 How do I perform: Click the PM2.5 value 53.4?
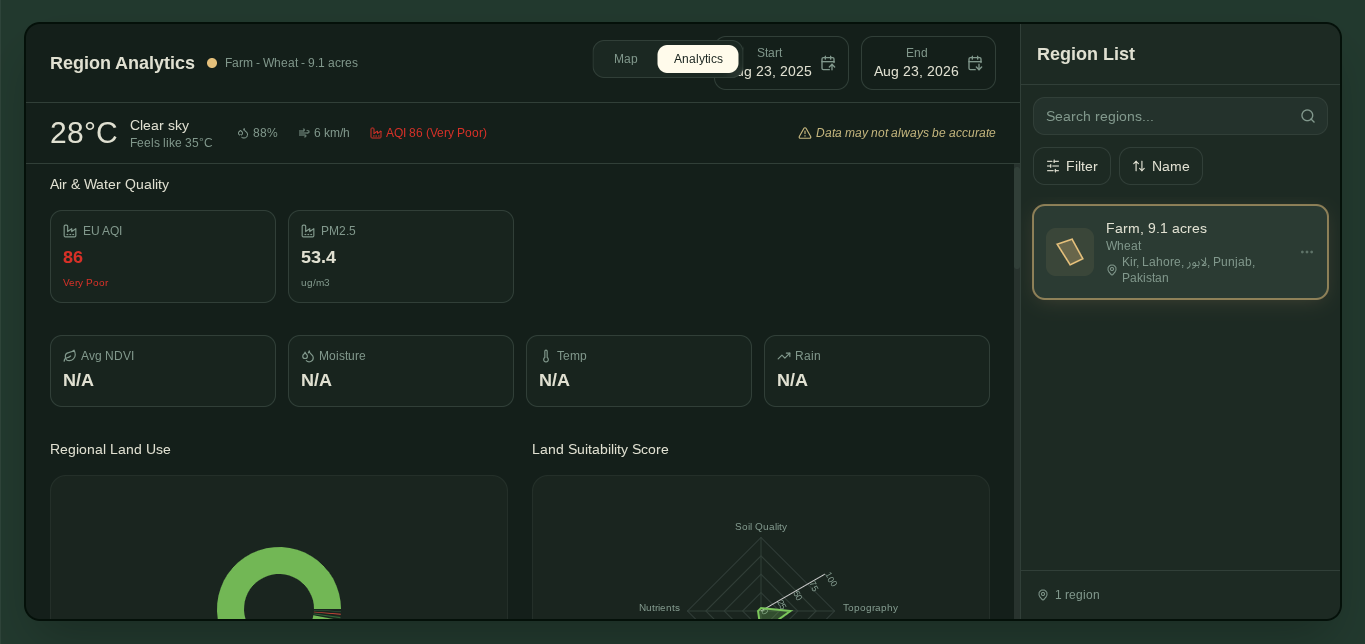318,258
